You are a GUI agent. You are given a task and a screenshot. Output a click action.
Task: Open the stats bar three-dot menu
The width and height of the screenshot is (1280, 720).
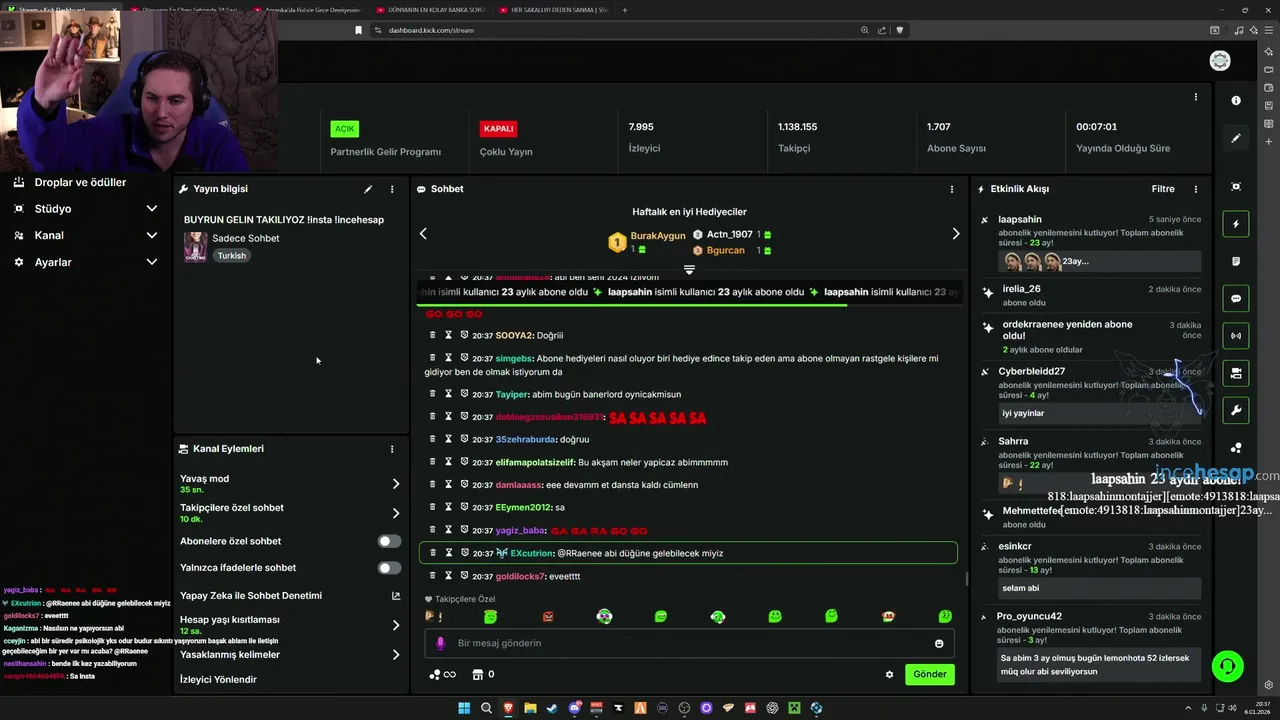pyautogui.click(x=1196, y=97)
